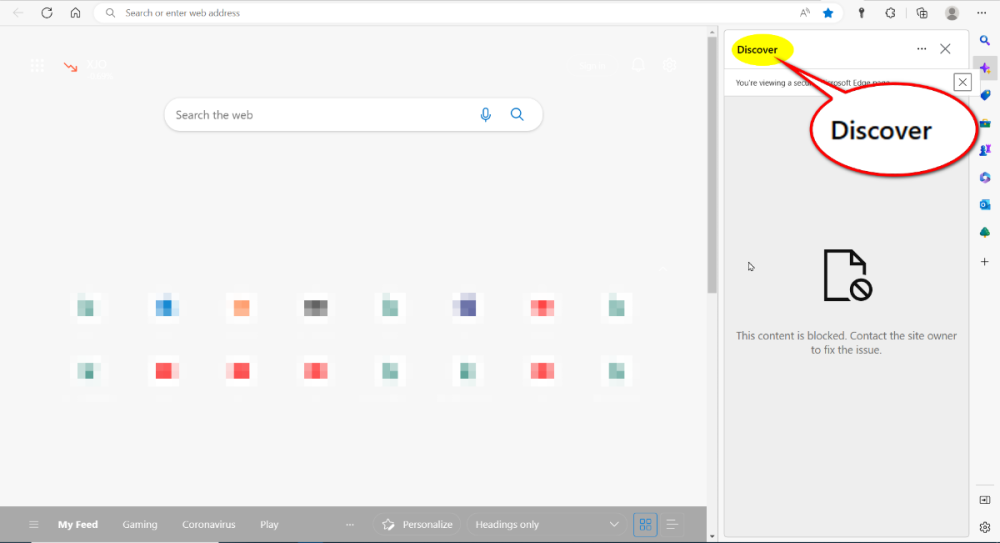This screenshot has height=543, width=1000.
Task: Collapse quick links with faint chevron
Action: click(x=663, y=269)
